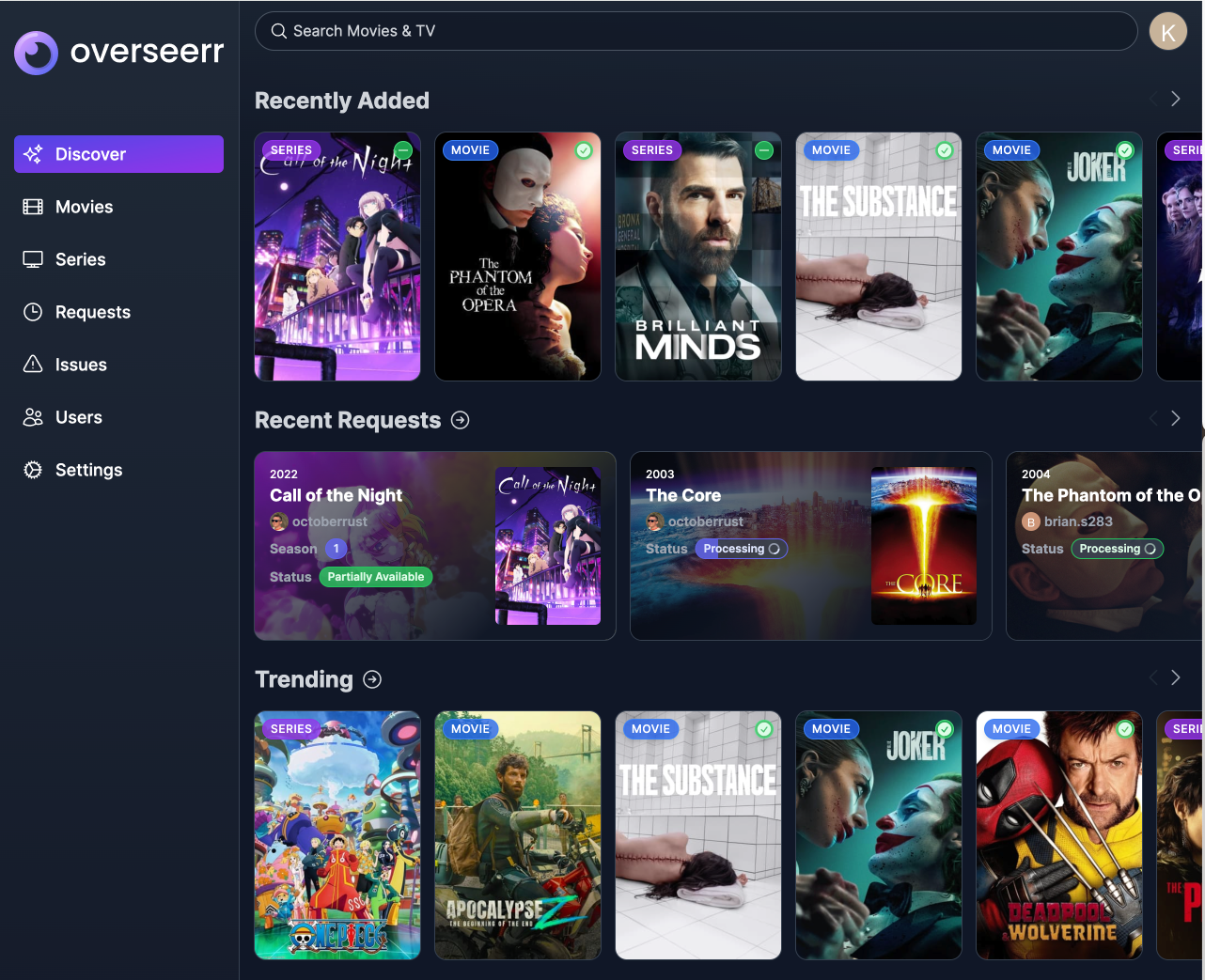Image resolution: width=1205 pixels, height=980 pixels.
Task: Click the Overseerr logo icon
Action: pyautogui.click(x=37, y=54)
